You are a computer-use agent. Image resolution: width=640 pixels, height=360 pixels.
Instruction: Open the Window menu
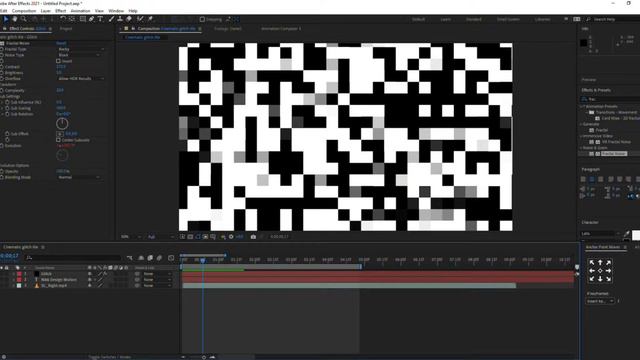(116, 11)
